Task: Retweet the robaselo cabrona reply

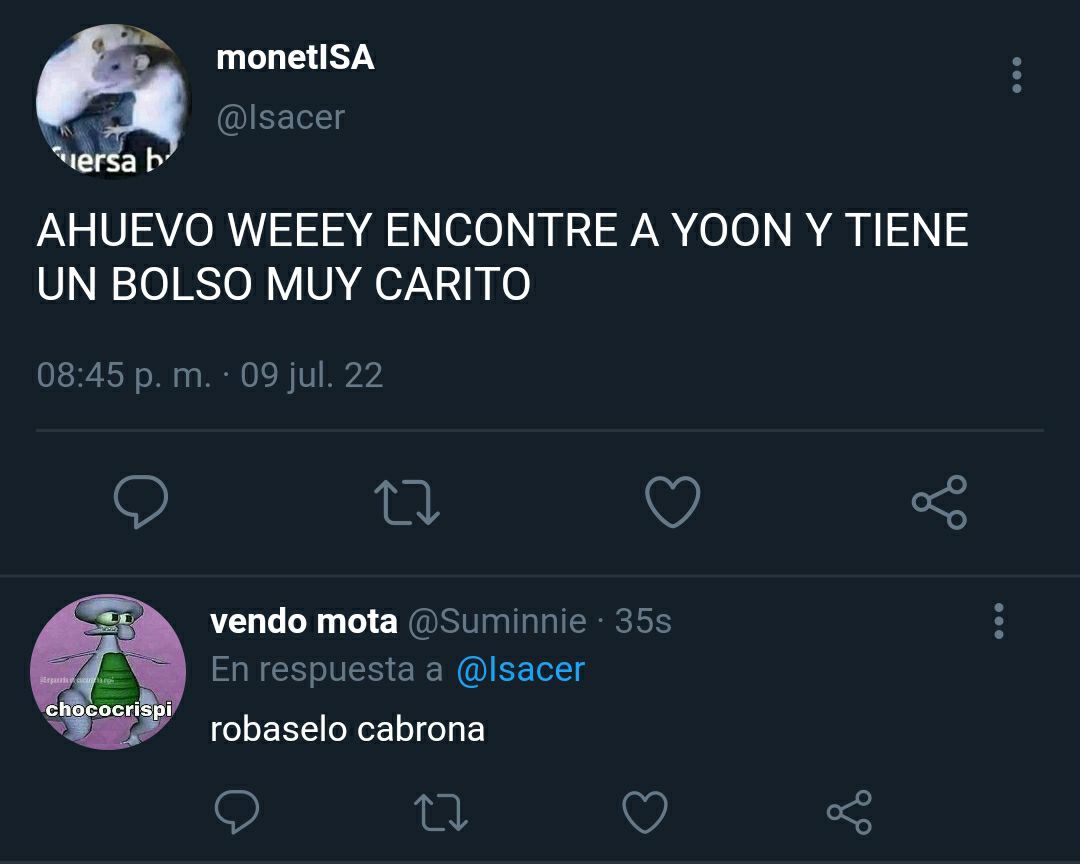Action: coord(441,812)
